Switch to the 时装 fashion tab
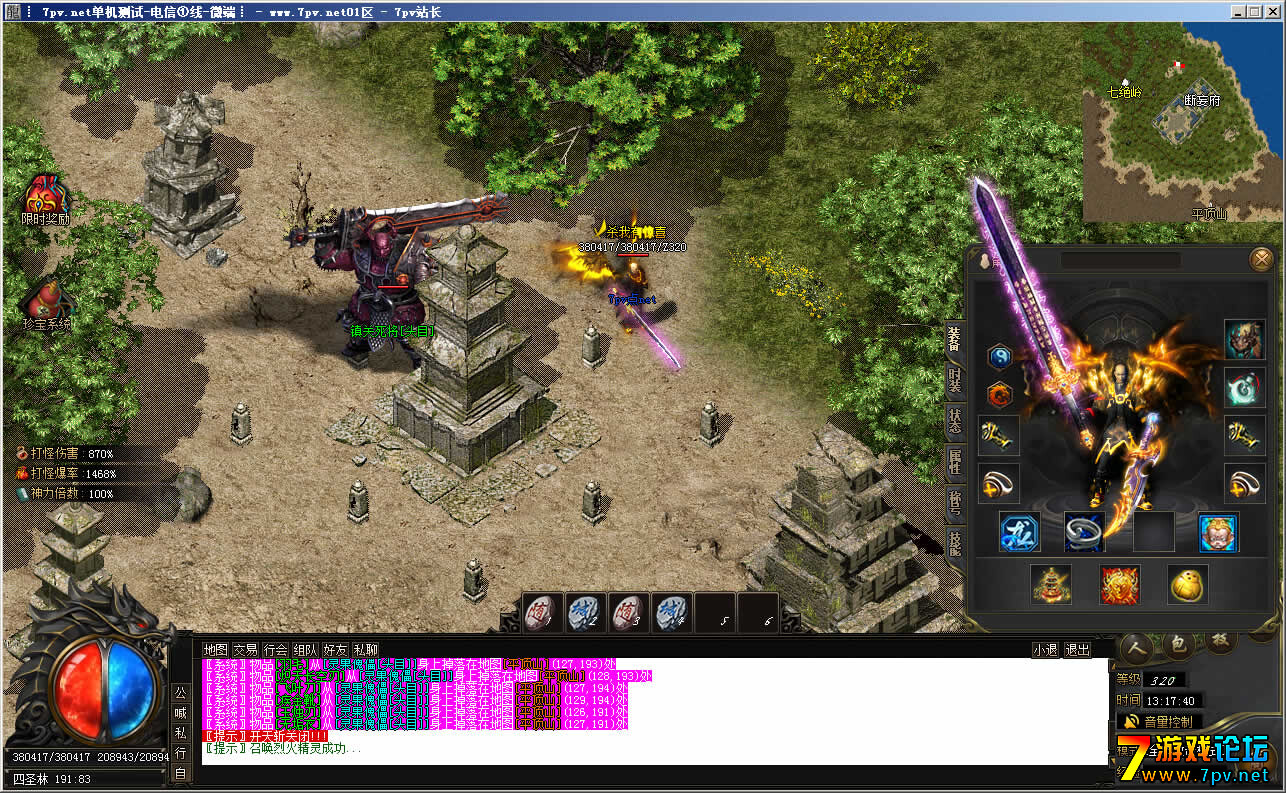Image resolution: width=1286 pixels, height=793 pixels. [x=955, y=382]
